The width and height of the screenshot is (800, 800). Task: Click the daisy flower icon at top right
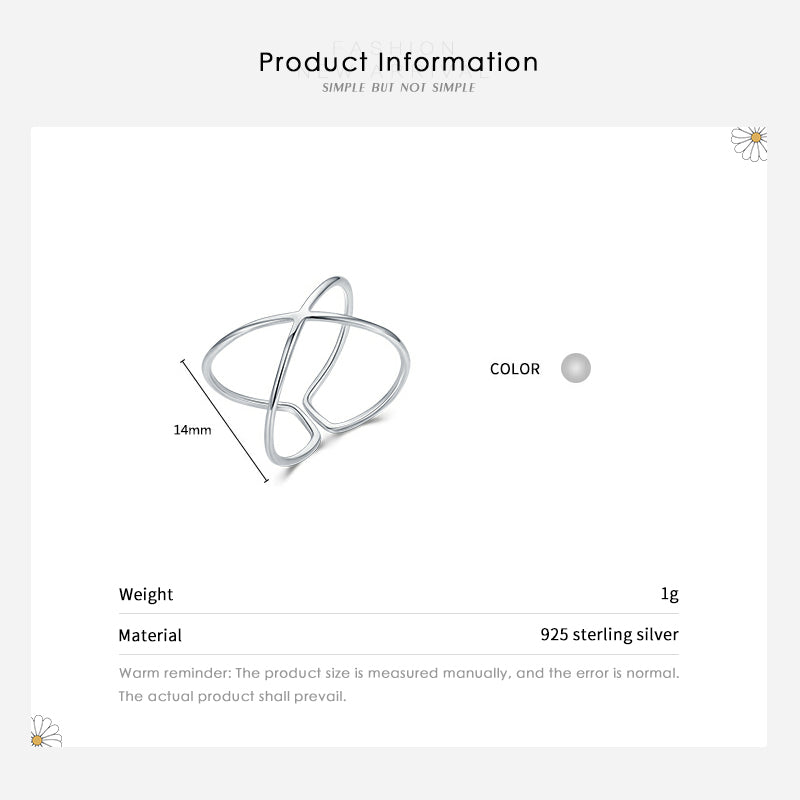pyautogui.click(x=750, y=142)
